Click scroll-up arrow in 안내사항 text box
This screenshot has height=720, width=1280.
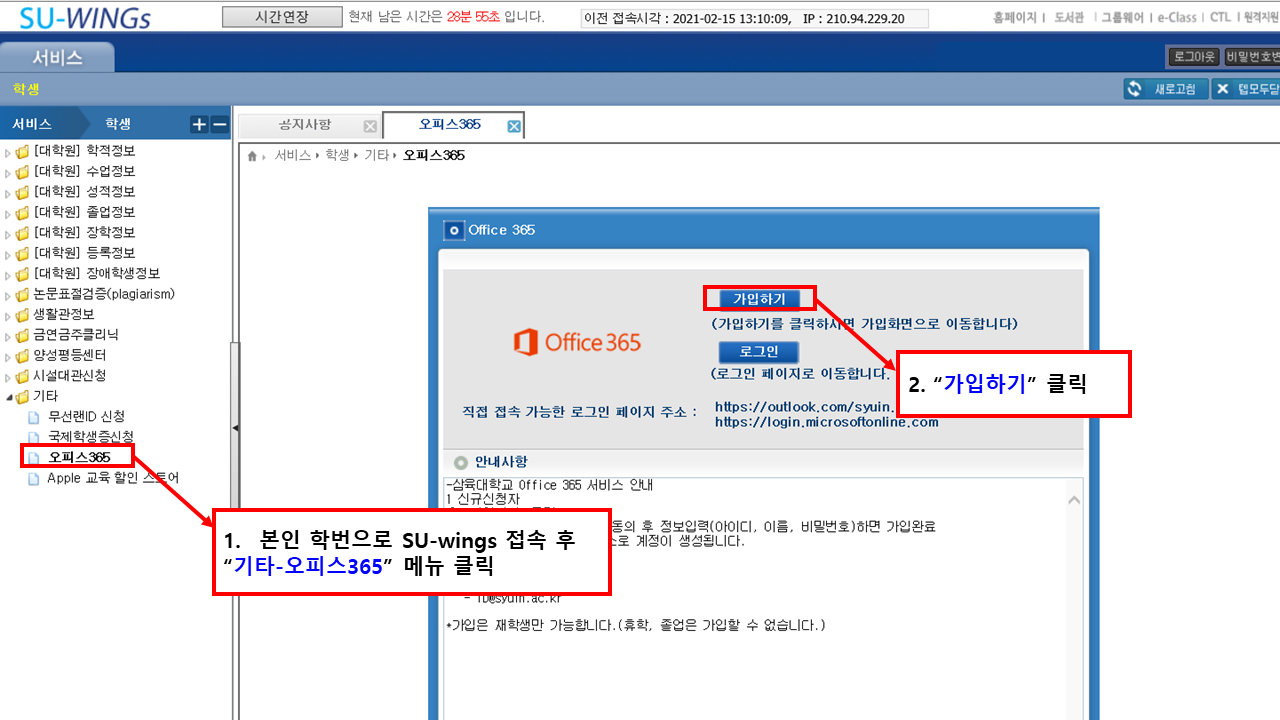(1074, 500)
